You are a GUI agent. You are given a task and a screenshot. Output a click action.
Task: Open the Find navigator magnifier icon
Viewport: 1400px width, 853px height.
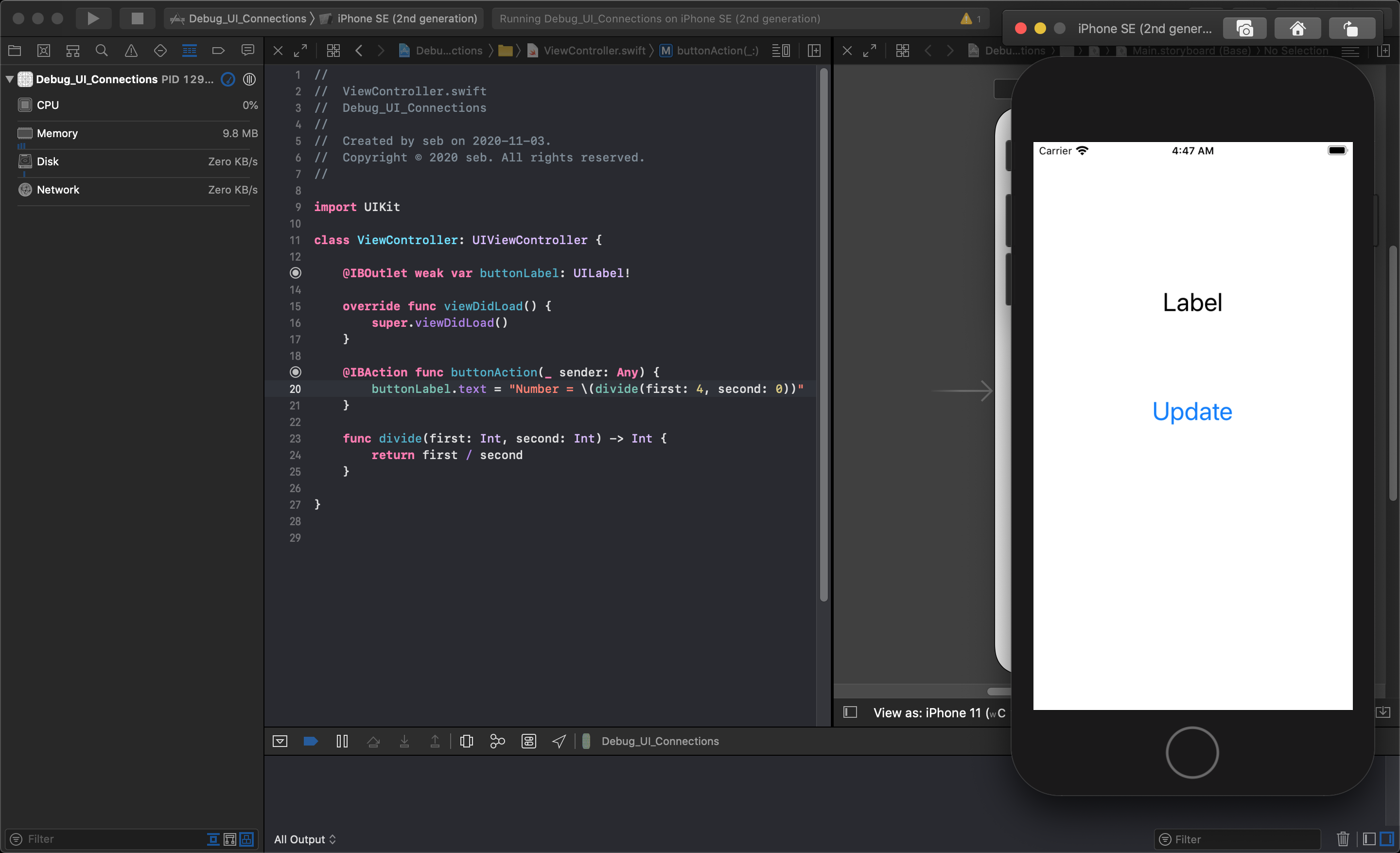102,51
